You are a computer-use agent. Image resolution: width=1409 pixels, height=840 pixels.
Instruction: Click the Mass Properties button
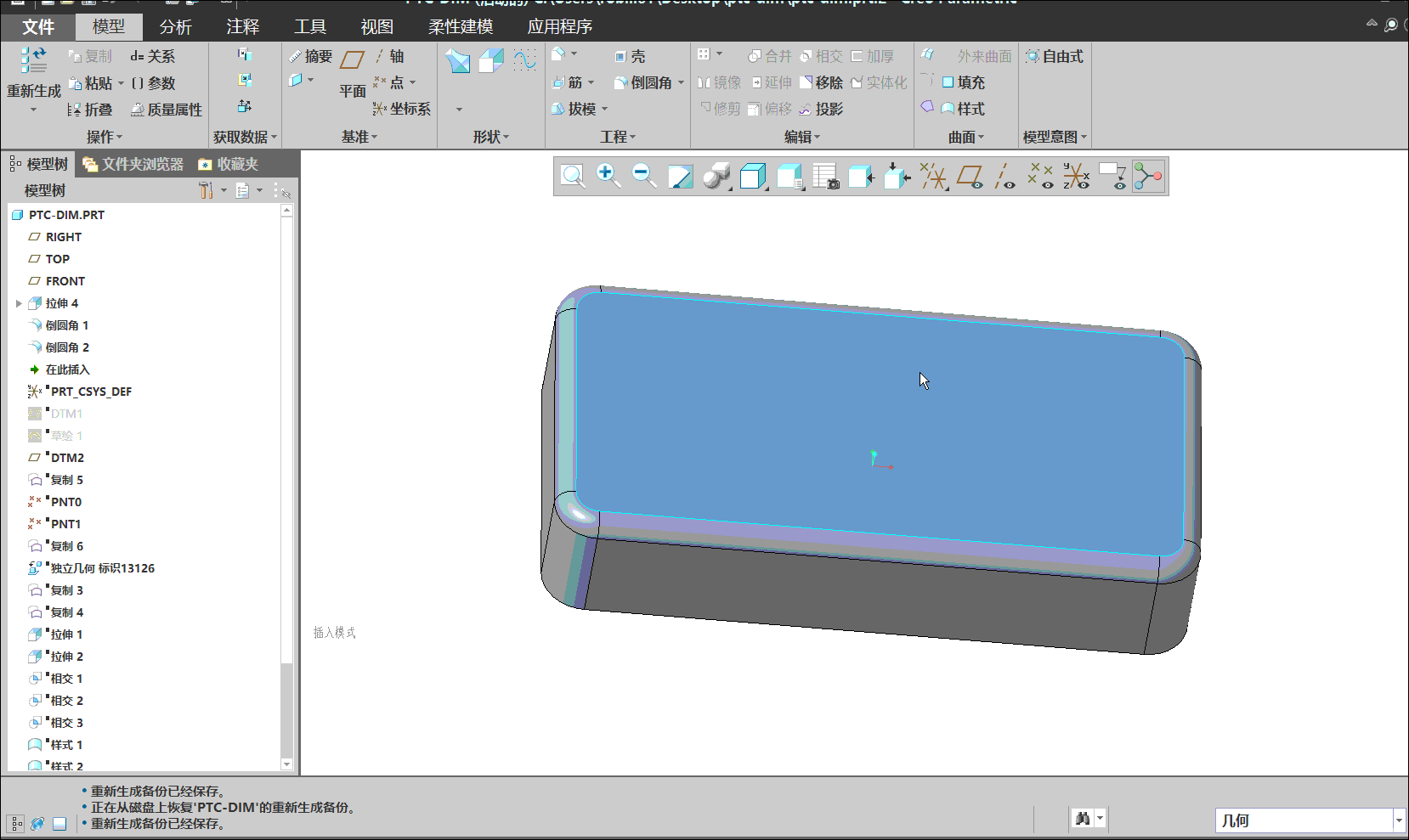(167, 110)
